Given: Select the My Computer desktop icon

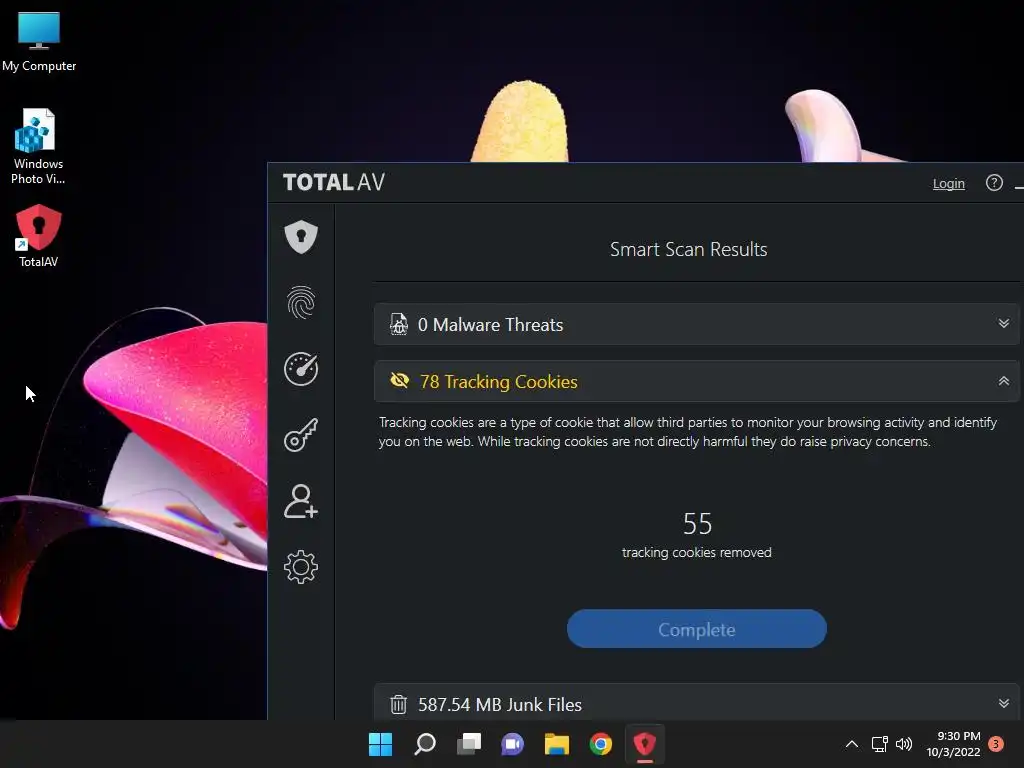Looking at the screenshot, I should 39,41.
